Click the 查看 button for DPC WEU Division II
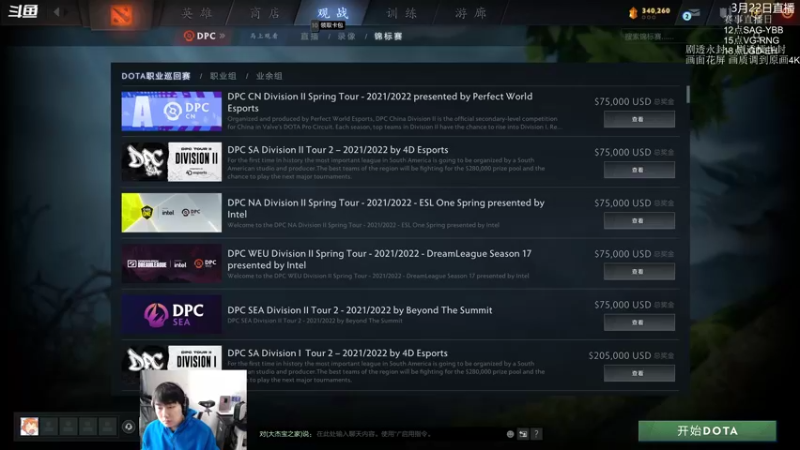 (x=639, y=272)
